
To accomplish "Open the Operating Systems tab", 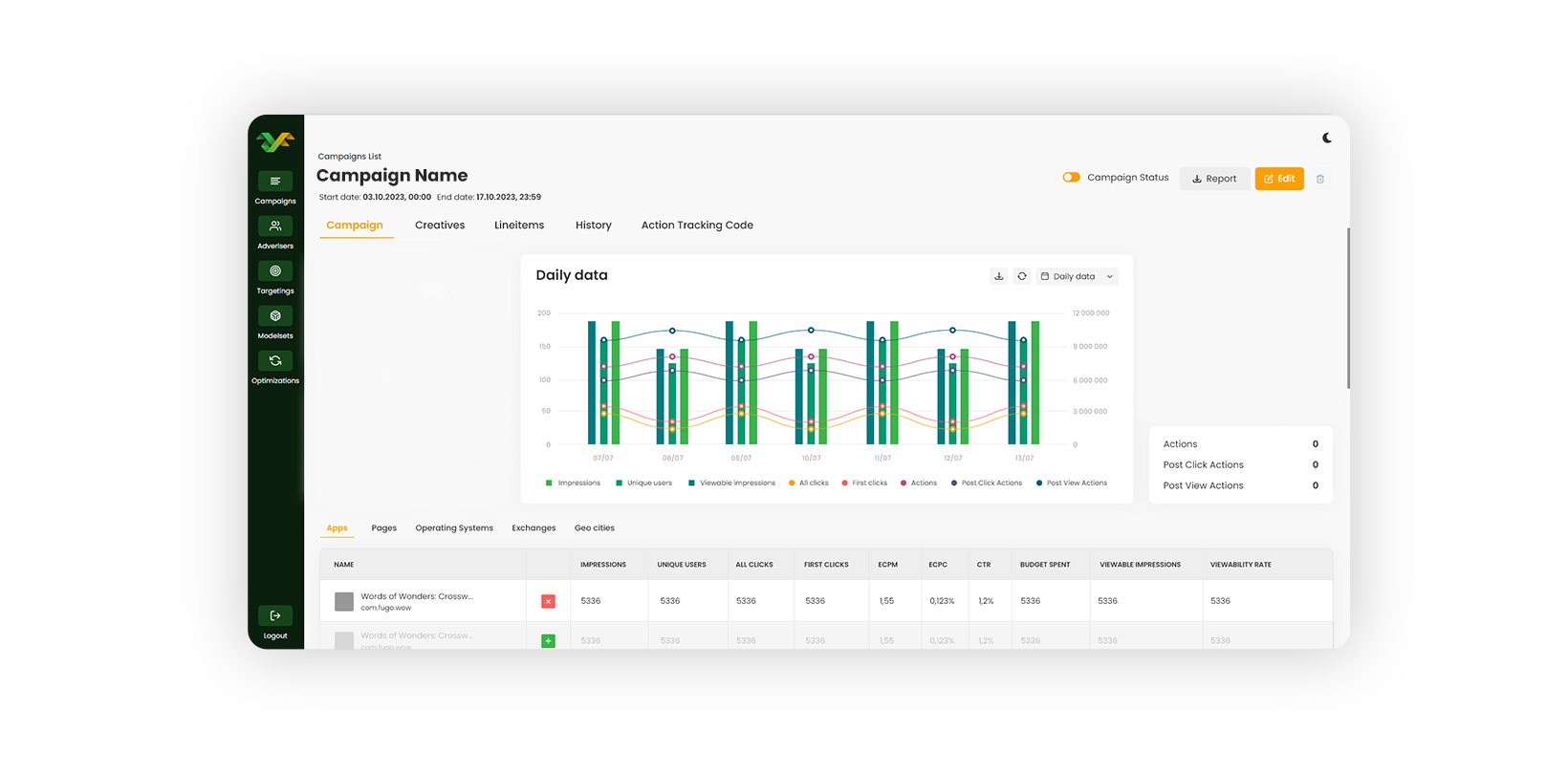I will (x=454, y=528).
